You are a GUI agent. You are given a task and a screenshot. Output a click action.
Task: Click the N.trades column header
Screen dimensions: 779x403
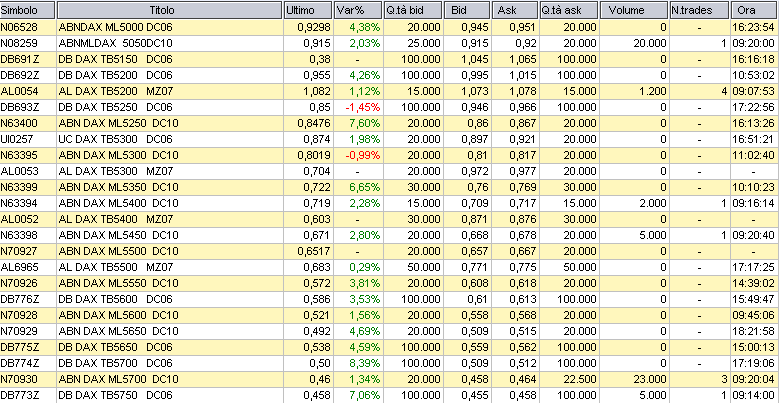tap(699, 10)
